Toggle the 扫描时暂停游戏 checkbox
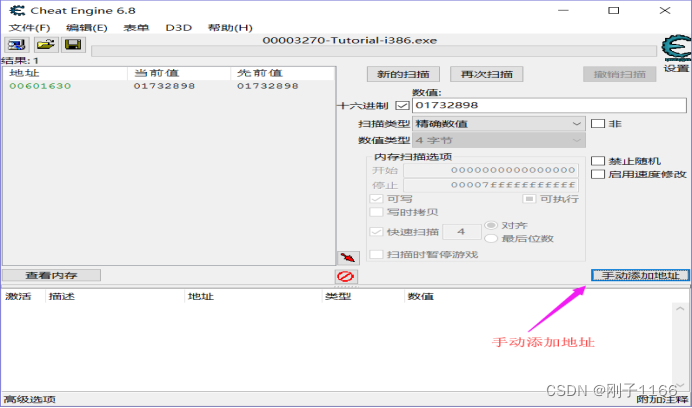 [376, 254]
